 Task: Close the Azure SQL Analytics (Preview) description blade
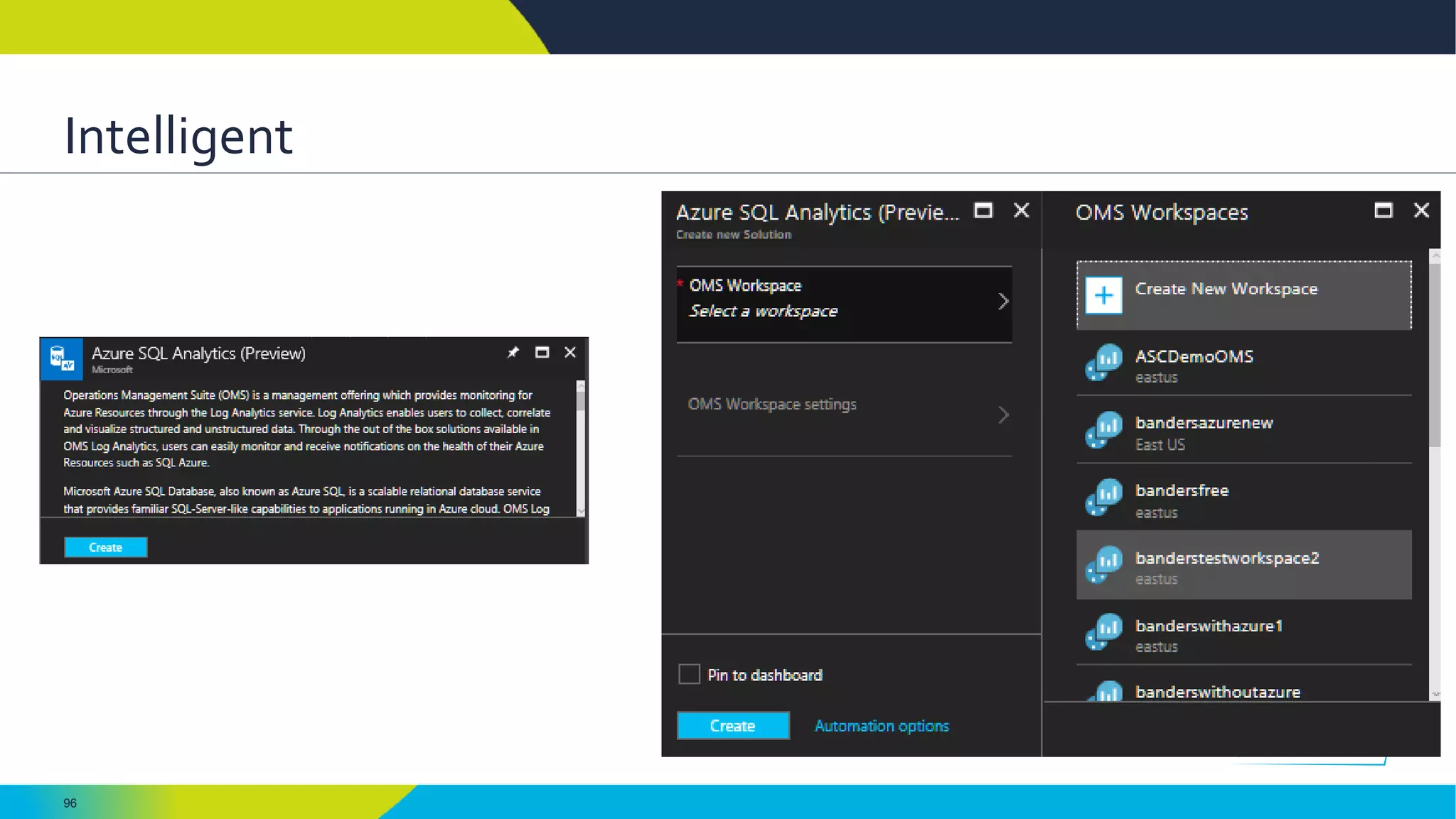[570, 353]
